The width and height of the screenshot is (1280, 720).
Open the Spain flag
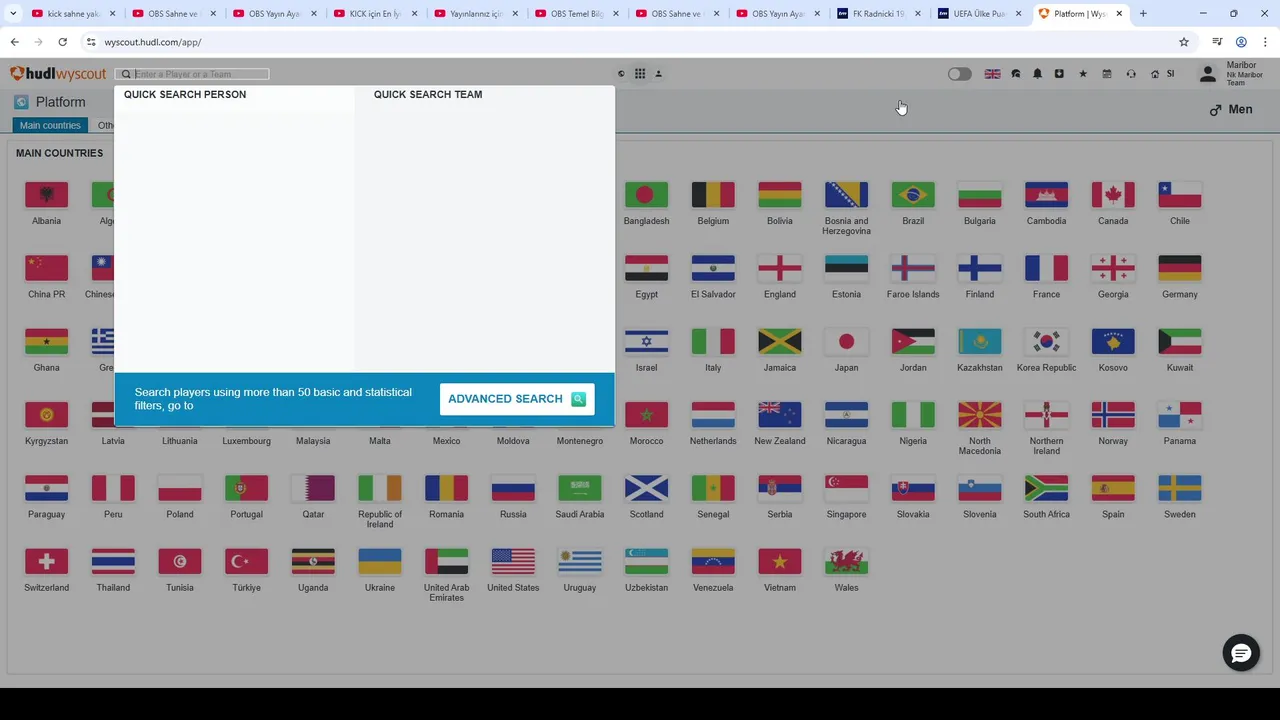[x=1113, y=488]
